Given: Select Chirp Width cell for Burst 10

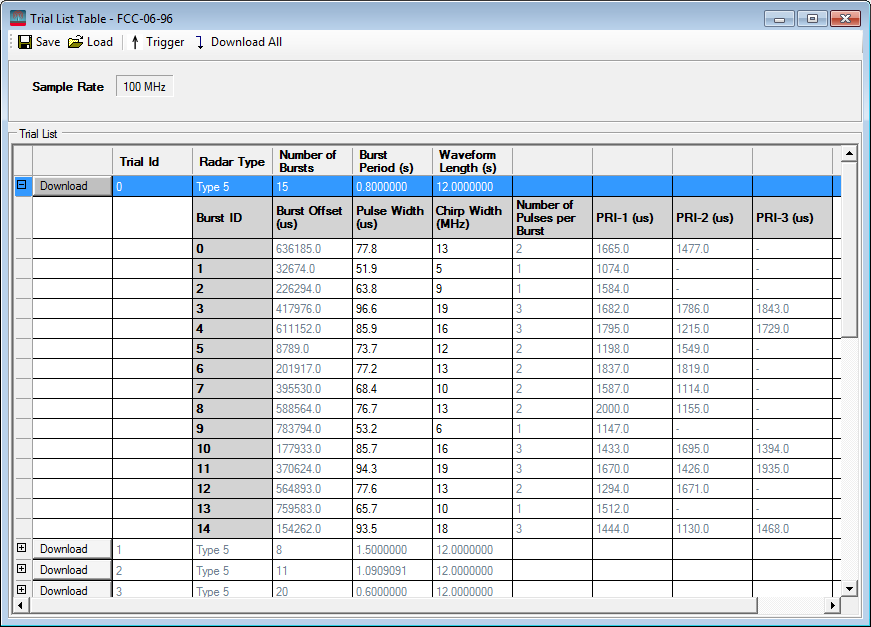Looking at the screenshot, I should pos(472,449).
